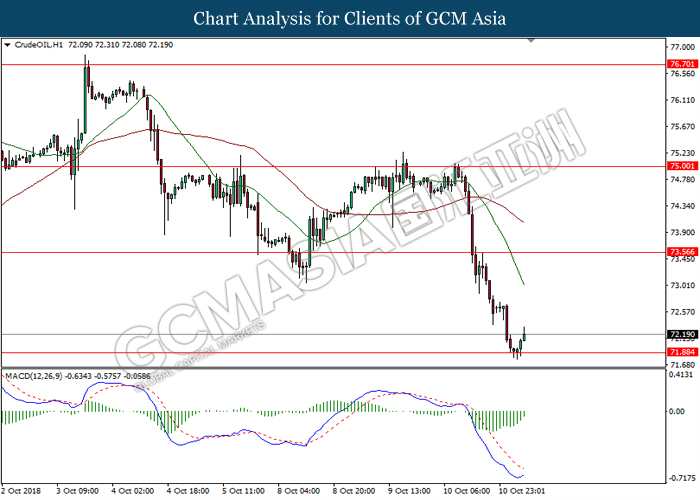
Task: Click the 8 Oct 20:00 time label
Action: tap(354, 491)
